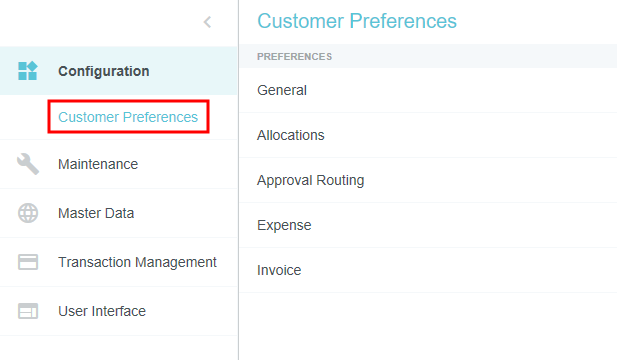The width and height of the screenshot is (617, 360).
Task: Open the Allocations preferences
Action: (x=428, y=135)
